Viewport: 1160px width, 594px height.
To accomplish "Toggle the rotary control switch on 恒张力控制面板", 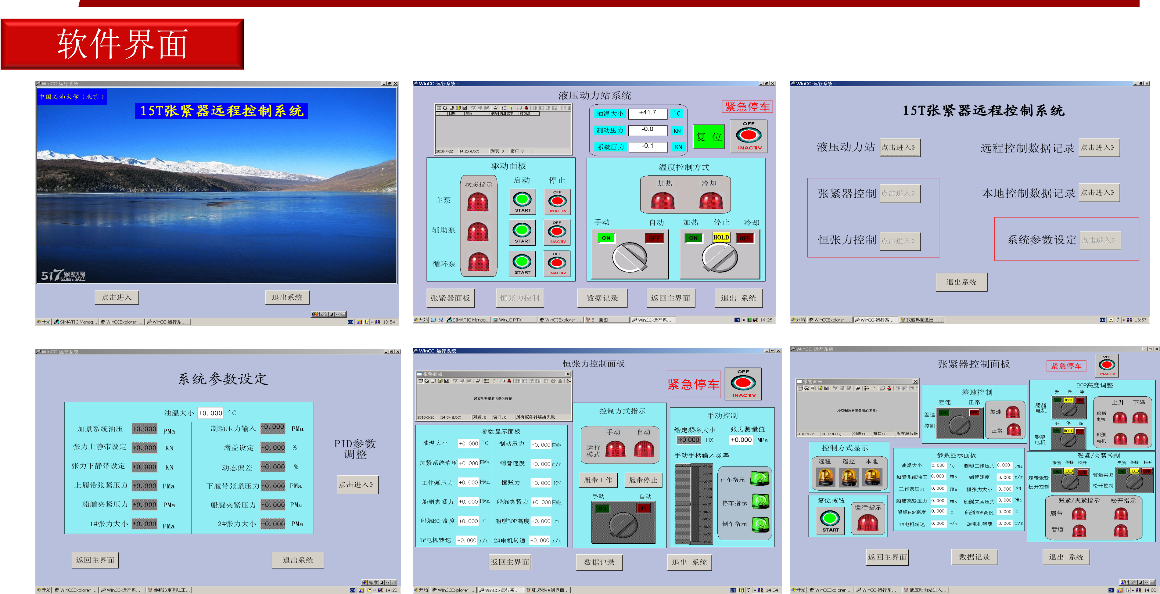I will pyautogui.click(x=622, y=523).
